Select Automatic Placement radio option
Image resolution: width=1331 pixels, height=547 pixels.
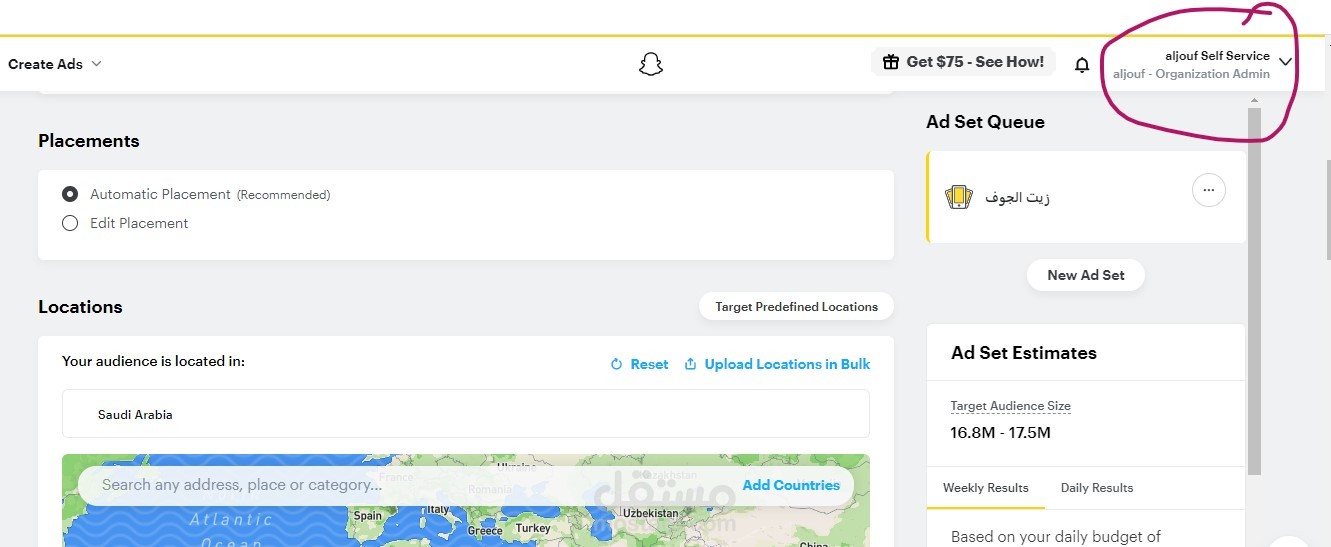pyautogui.click(x=70, y=194)
